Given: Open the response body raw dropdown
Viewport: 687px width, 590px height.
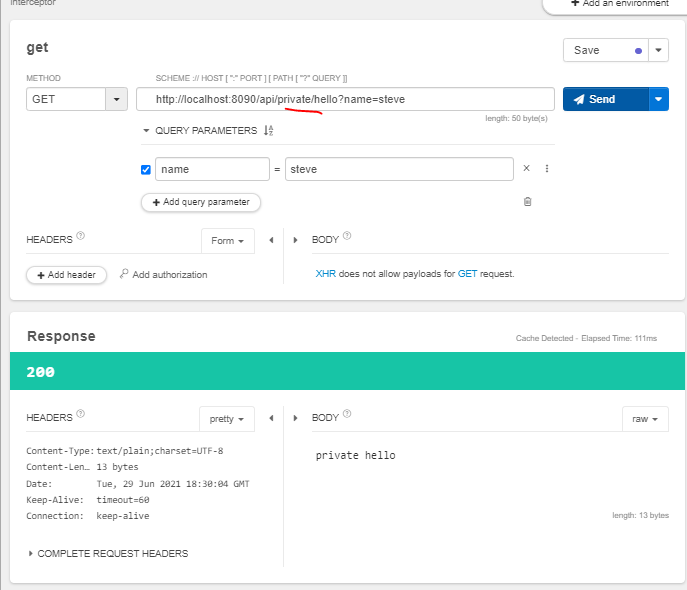Looking at the screenshot, I should pyautogui.click(x=645, y=419).
